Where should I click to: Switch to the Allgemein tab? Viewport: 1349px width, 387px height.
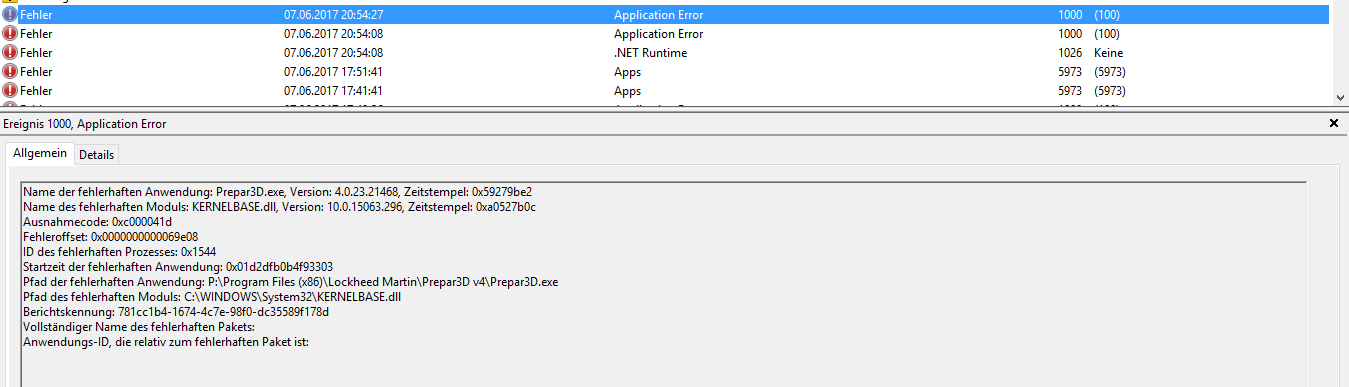pyautogui.click(x=40, y=153)
